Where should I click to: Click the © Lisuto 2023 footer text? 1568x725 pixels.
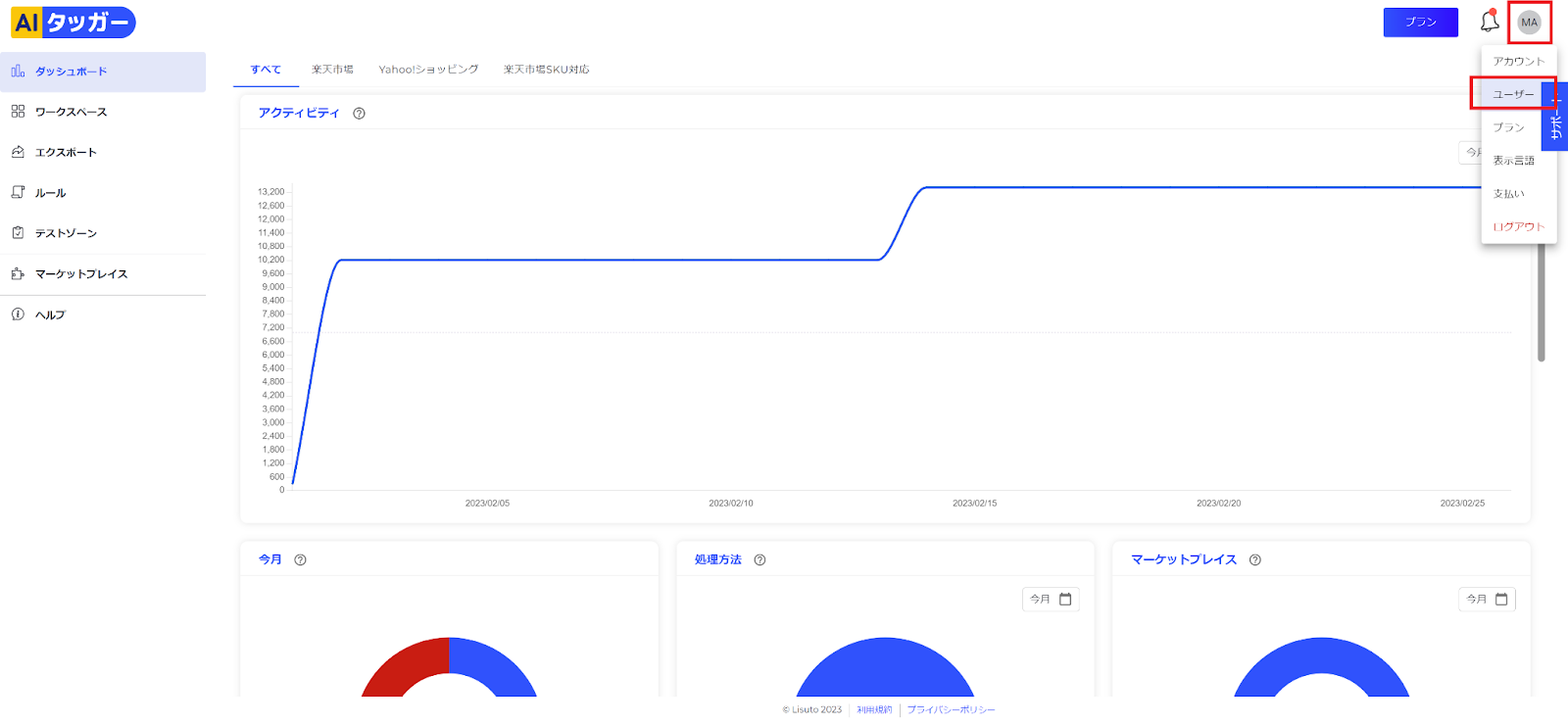[x=812, y=710]
